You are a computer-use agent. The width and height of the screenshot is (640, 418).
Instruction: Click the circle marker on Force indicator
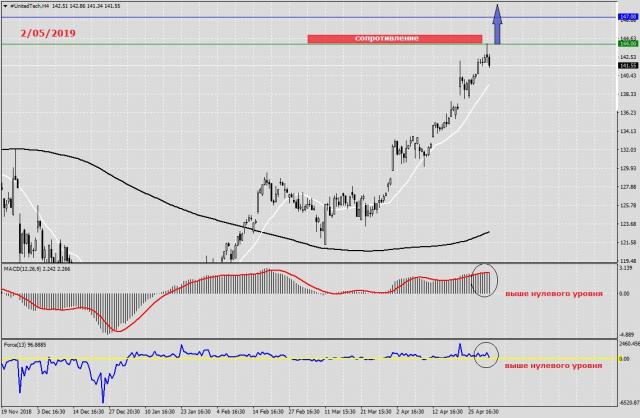tap(483, 354)
